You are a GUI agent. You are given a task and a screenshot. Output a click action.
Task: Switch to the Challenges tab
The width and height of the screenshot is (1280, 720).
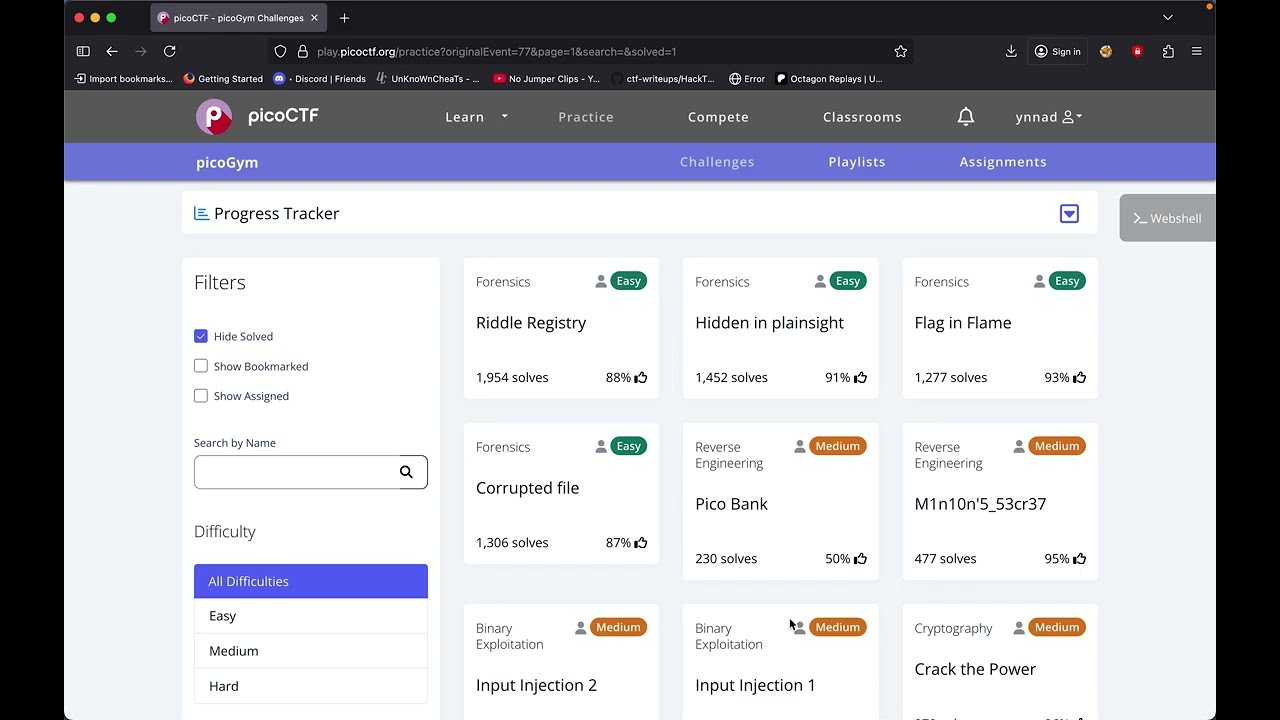click(717, 162)
